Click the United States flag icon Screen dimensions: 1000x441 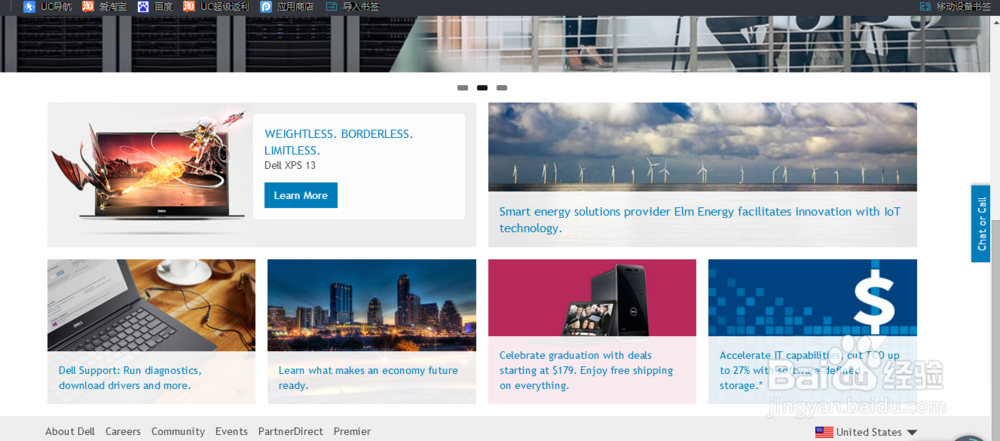point(824,432)
